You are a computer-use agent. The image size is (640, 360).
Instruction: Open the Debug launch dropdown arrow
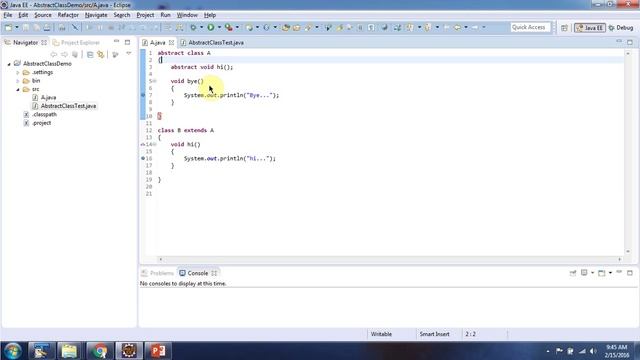click(x=201, y=27)
